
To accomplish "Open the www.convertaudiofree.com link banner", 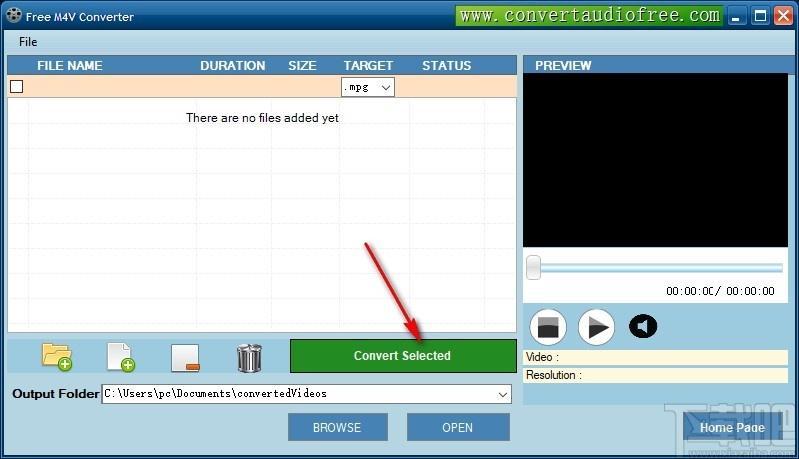I will [x=590, y=15].
